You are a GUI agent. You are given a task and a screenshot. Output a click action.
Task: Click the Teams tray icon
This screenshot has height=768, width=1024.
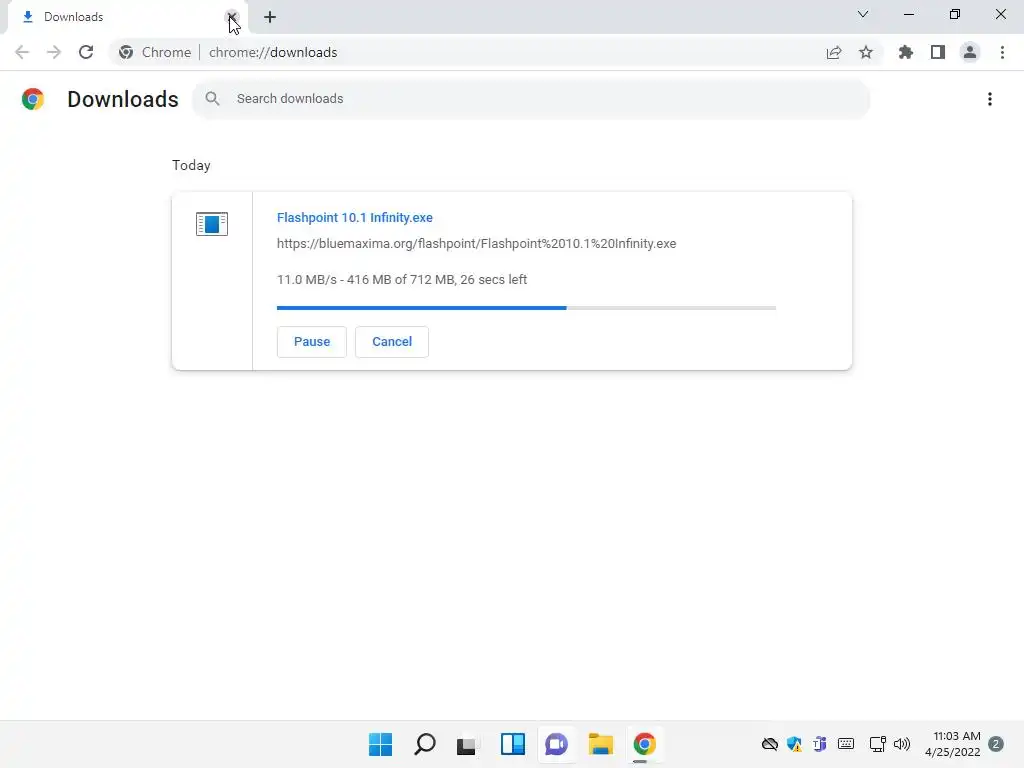click(820, 744)
